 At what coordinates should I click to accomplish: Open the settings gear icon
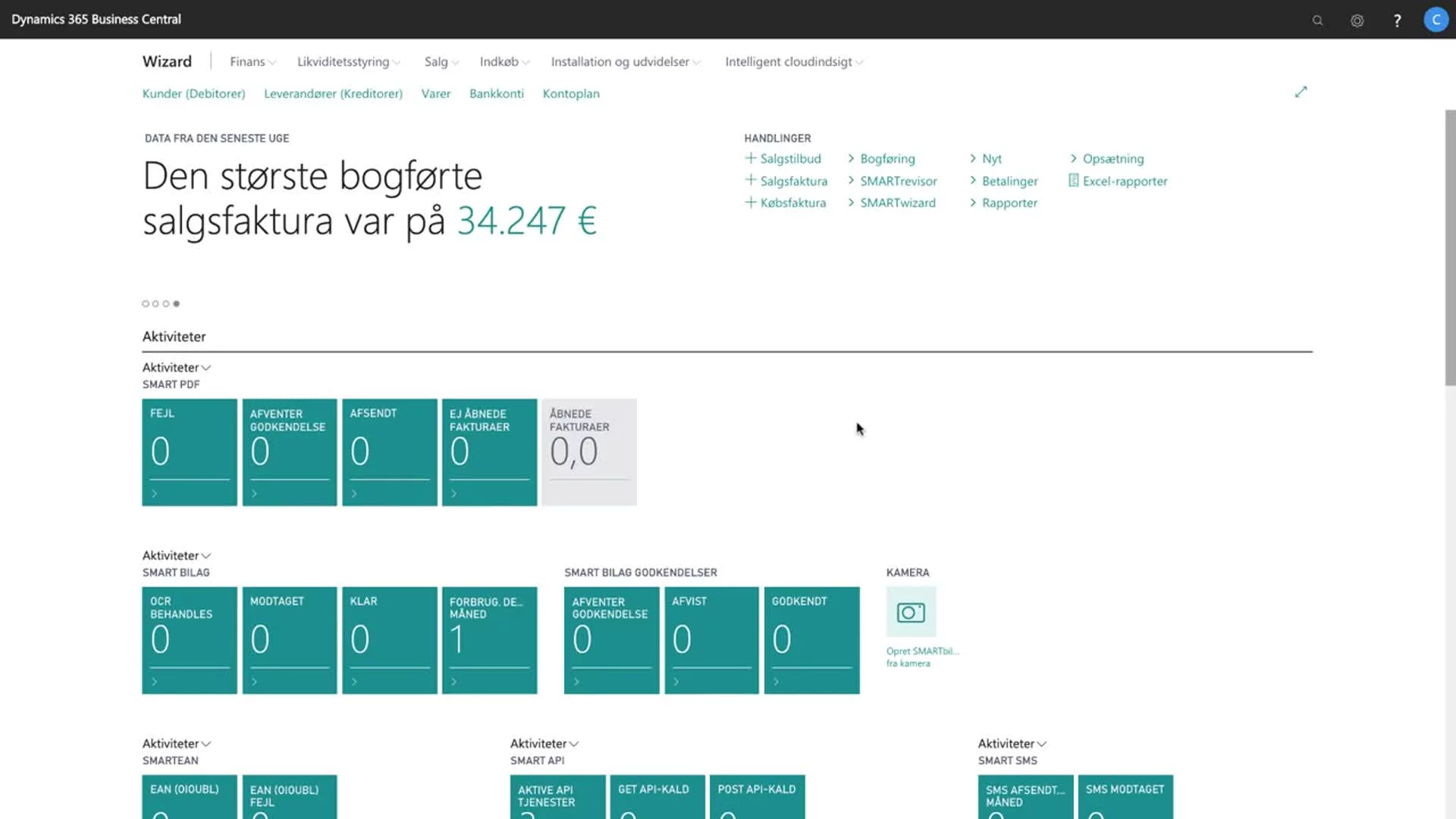point(1357,20)
